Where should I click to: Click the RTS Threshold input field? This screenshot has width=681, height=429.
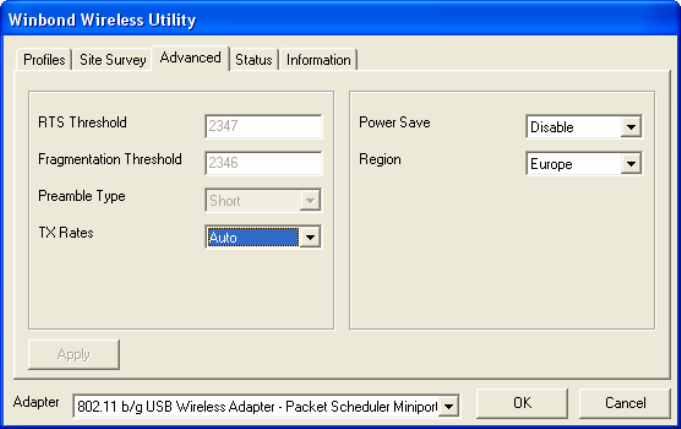pos(263,126)
